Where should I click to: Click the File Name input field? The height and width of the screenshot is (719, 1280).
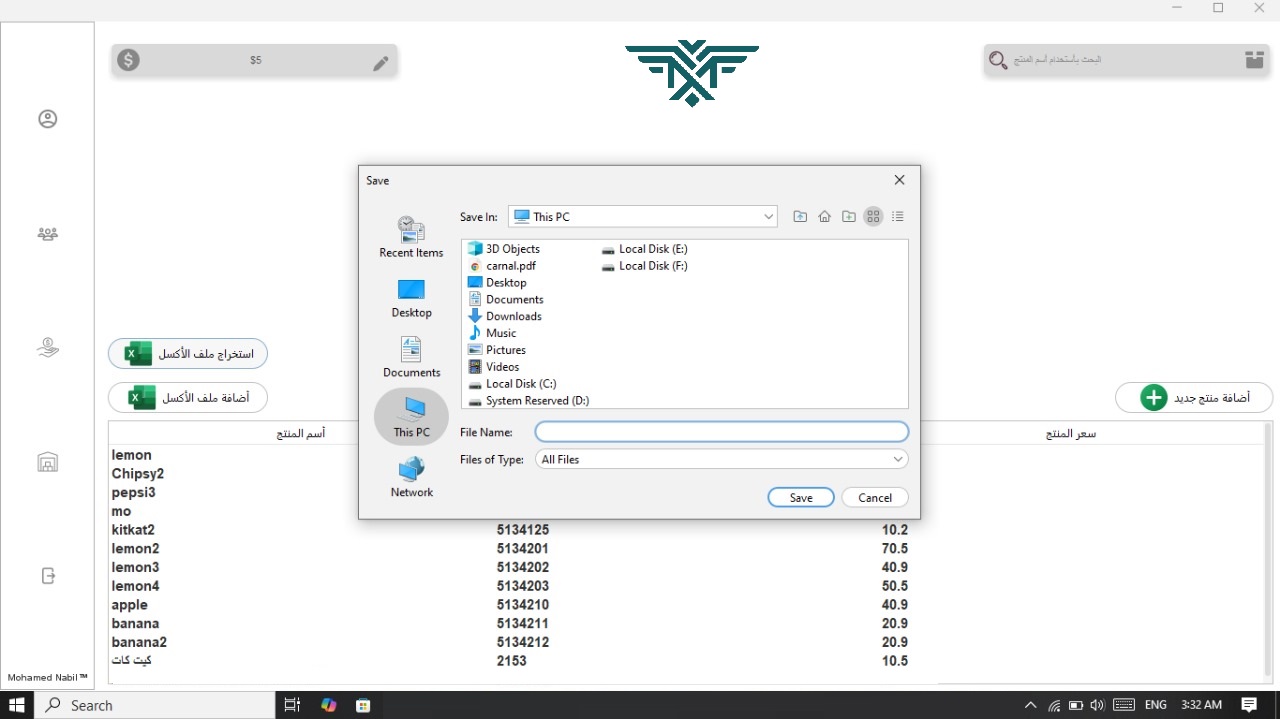tap(722, 432)
